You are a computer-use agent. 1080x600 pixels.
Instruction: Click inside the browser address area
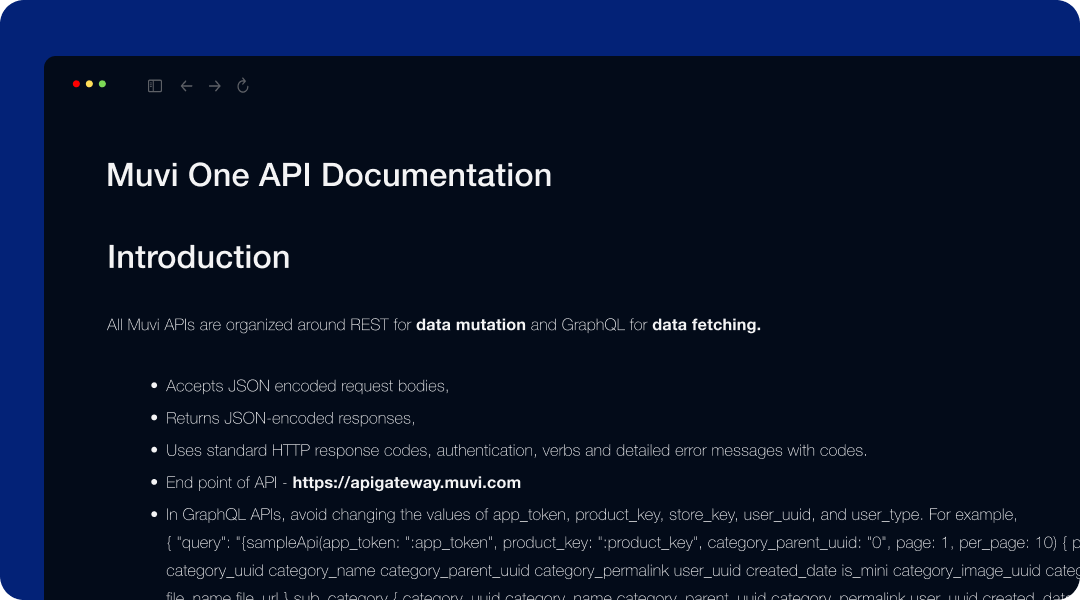pyautogui.click(x=500, y=86)
